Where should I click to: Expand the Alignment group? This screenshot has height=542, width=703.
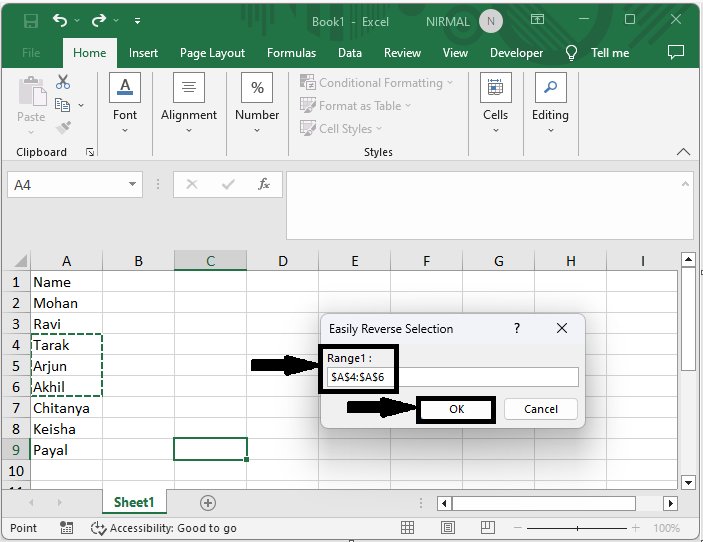(x=189, y=104)
